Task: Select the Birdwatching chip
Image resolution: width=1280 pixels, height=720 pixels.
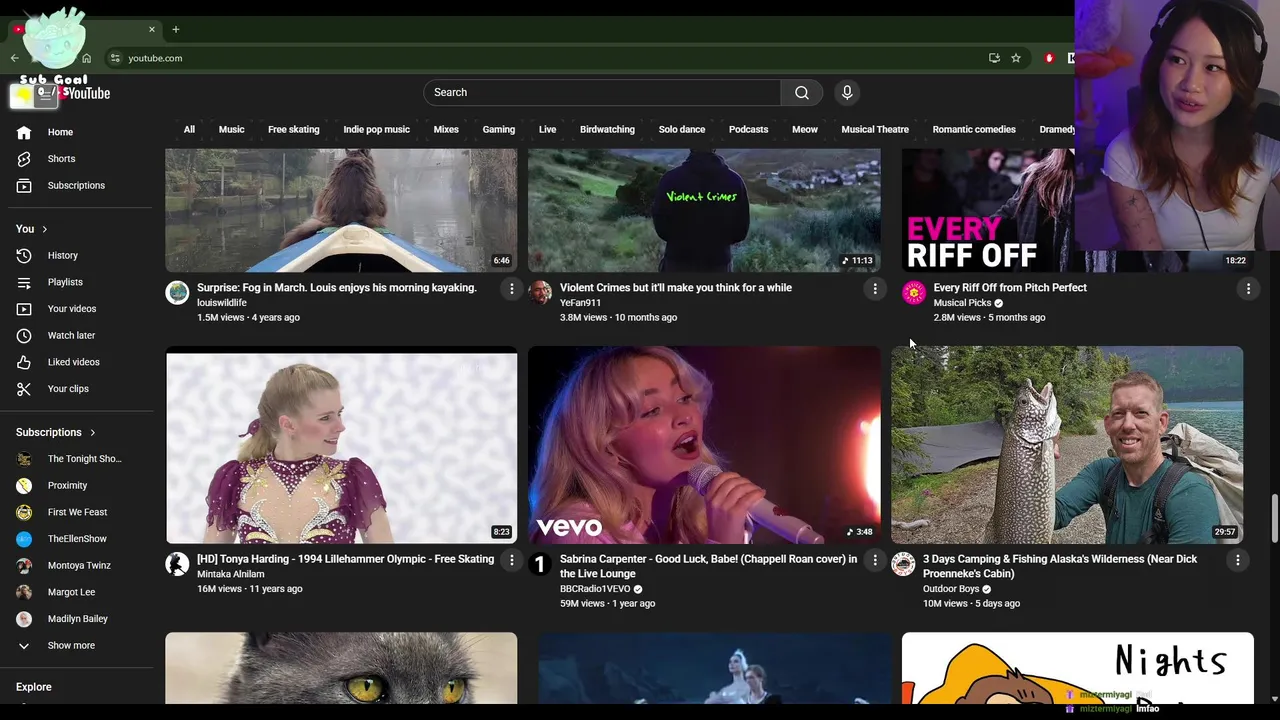Action: pos(607,129)
